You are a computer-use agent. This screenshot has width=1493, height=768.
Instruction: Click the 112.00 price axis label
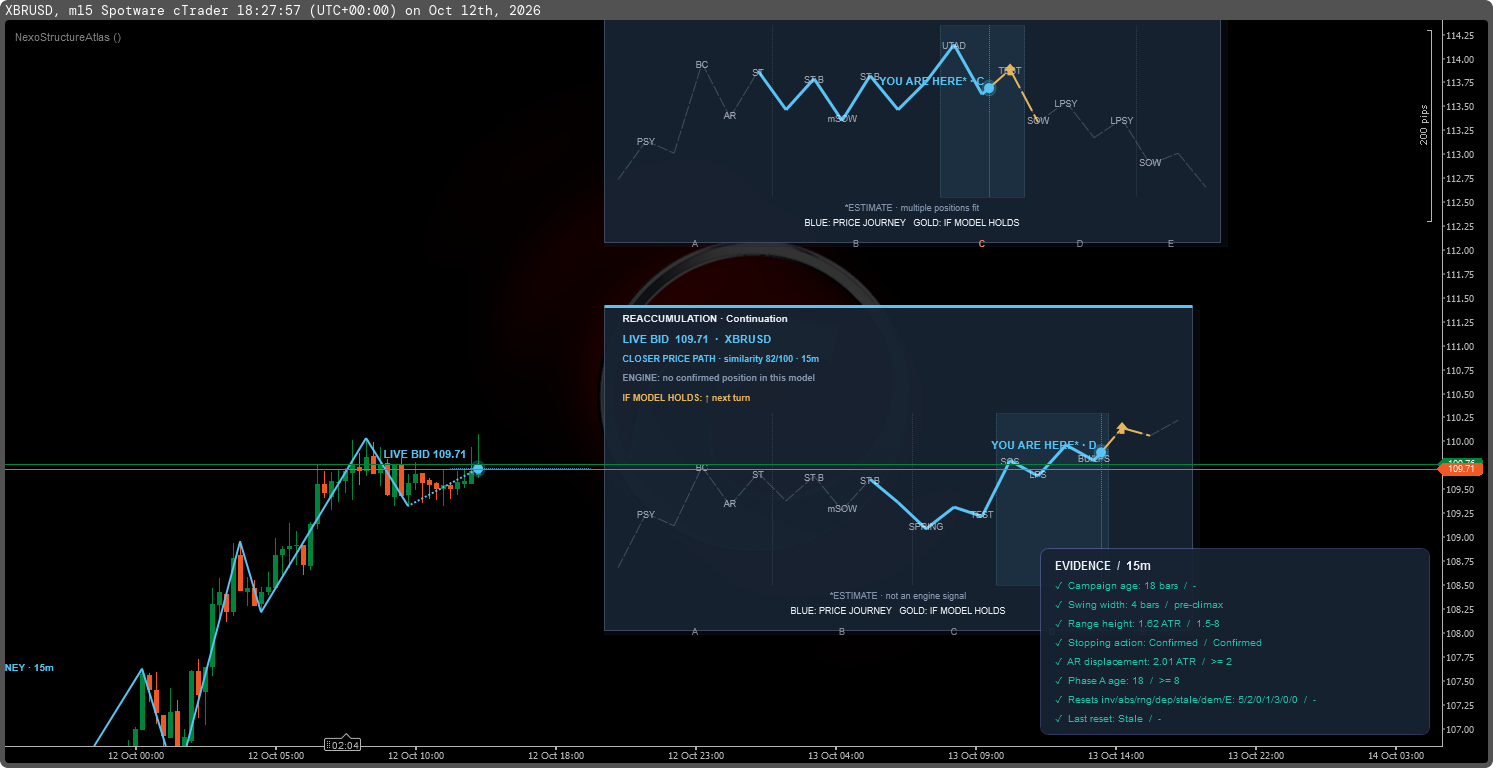pyautogui.click(x=1461, y=251)
